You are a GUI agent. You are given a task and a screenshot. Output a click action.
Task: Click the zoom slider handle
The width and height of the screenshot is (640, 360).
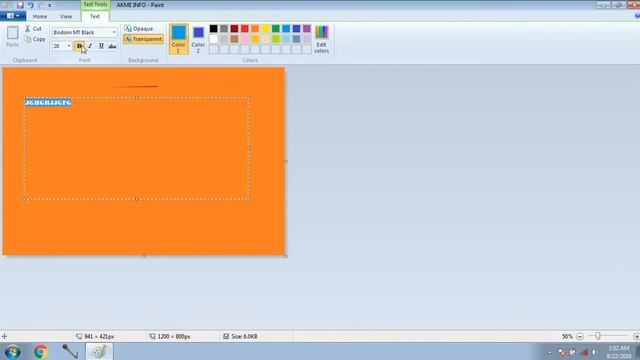pos(598,336)
